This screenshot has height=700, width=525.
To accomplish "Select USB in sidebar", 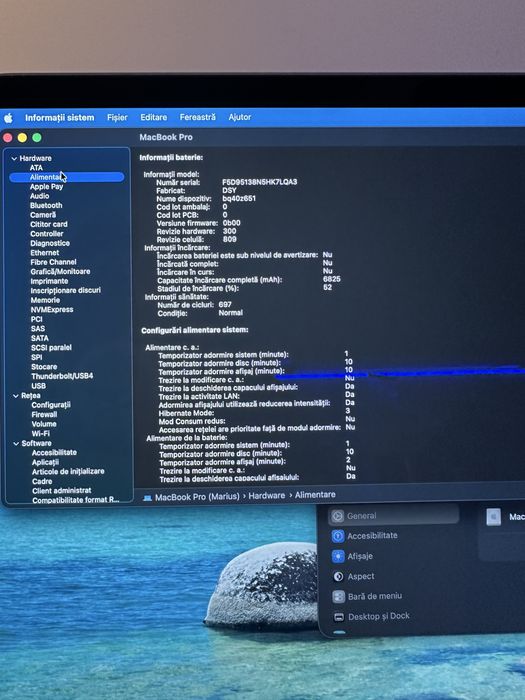I will pos(38,386).
